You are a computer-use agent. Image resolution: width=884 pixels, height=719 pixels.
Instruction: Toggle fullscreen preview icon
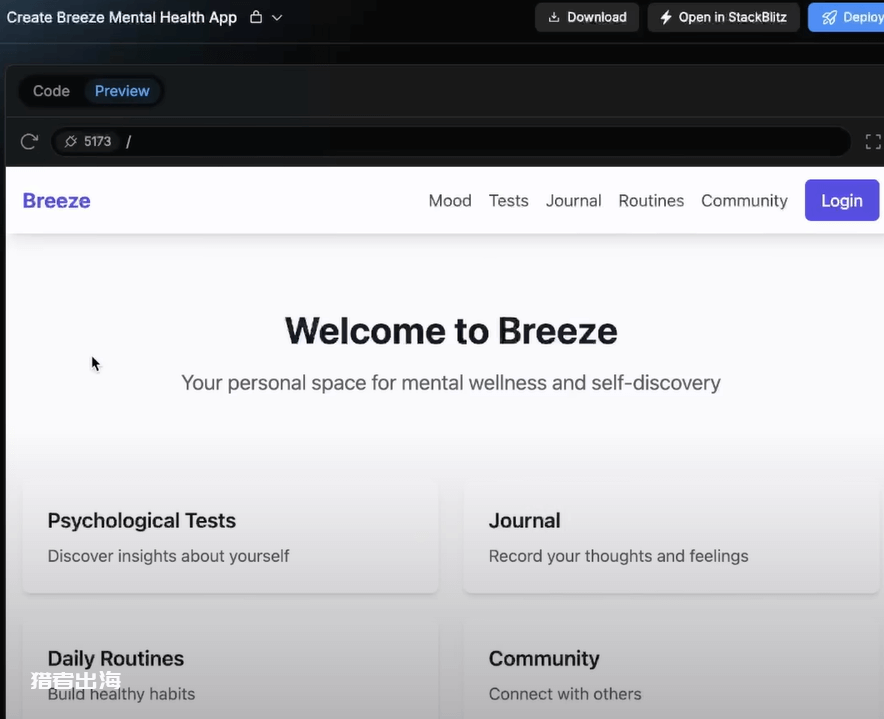coord(873,142)
